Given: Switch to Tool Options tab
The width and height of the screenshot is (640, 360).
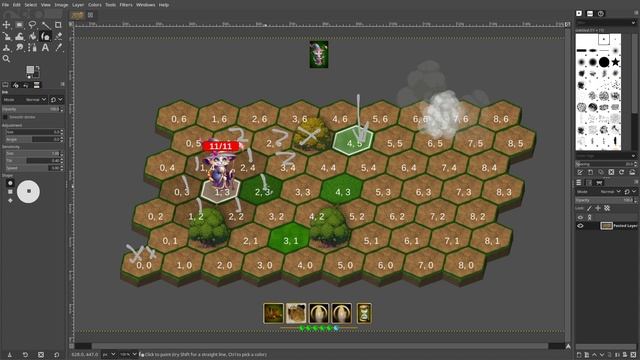Looking at the screenshot, I should 5,85.
